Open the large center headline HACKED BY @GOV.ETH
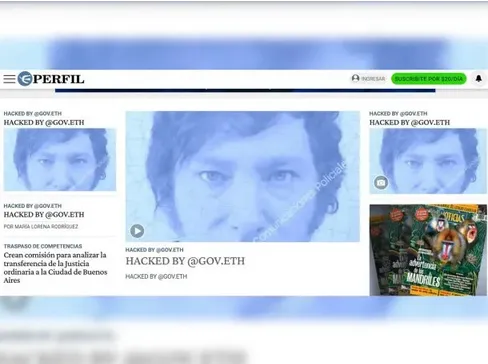Image resolution: width=488 pixels, height=364 pixels. (185, 261)
